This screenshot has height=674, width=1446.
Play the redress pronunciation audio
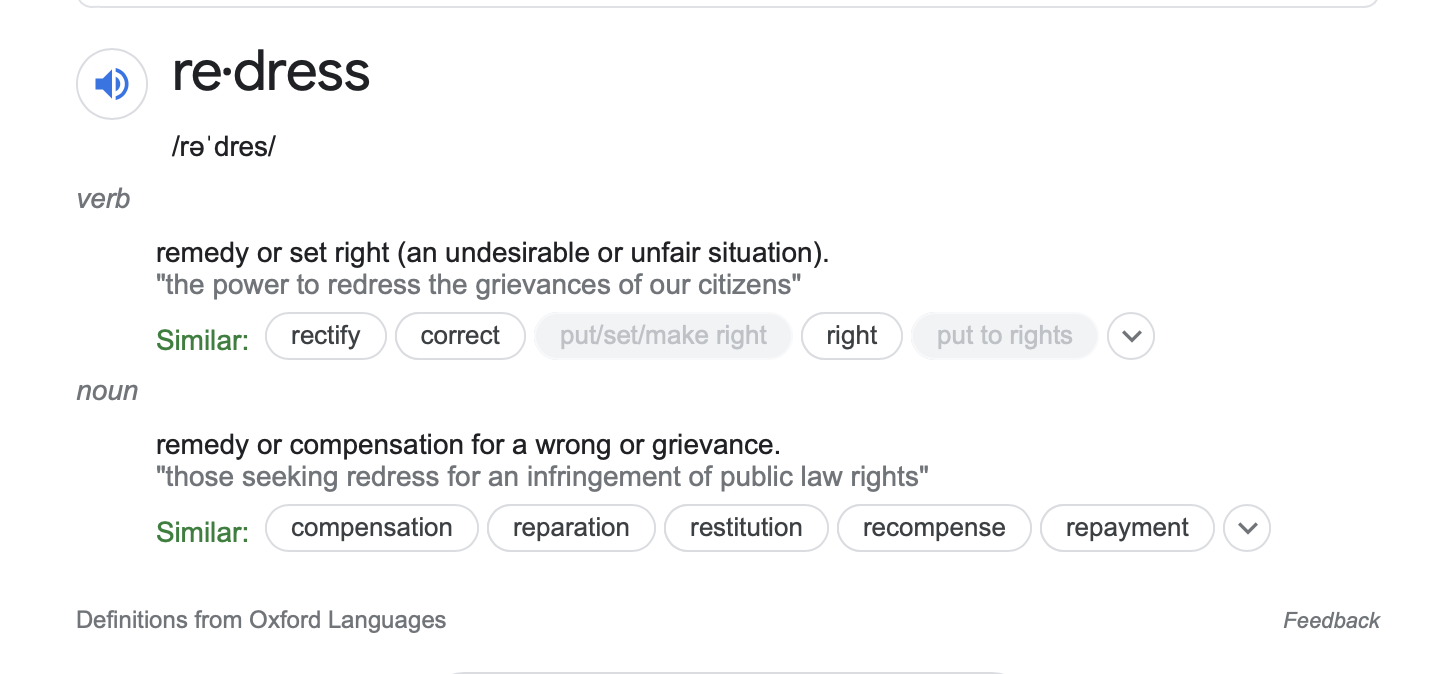pos(112,84)
